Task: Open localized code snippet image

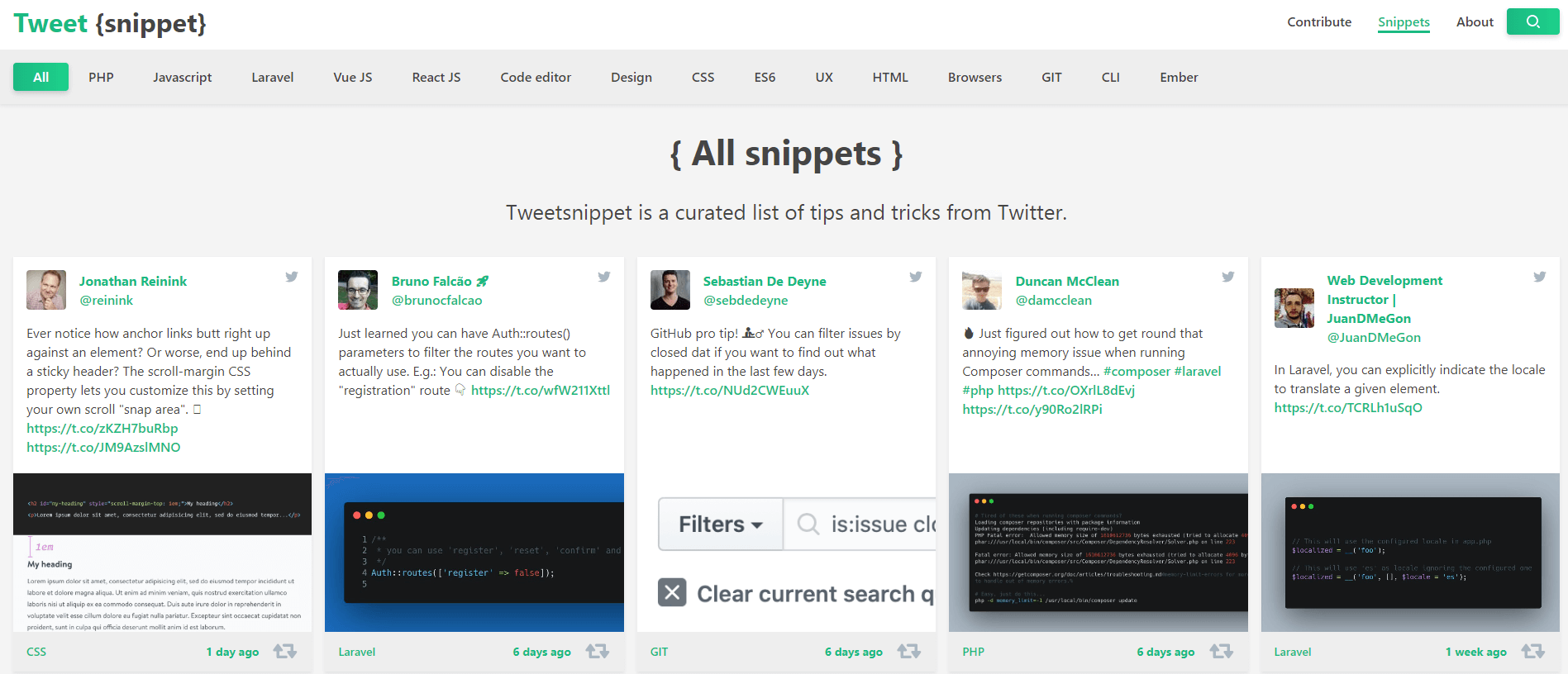Action: click(1410, 553)
